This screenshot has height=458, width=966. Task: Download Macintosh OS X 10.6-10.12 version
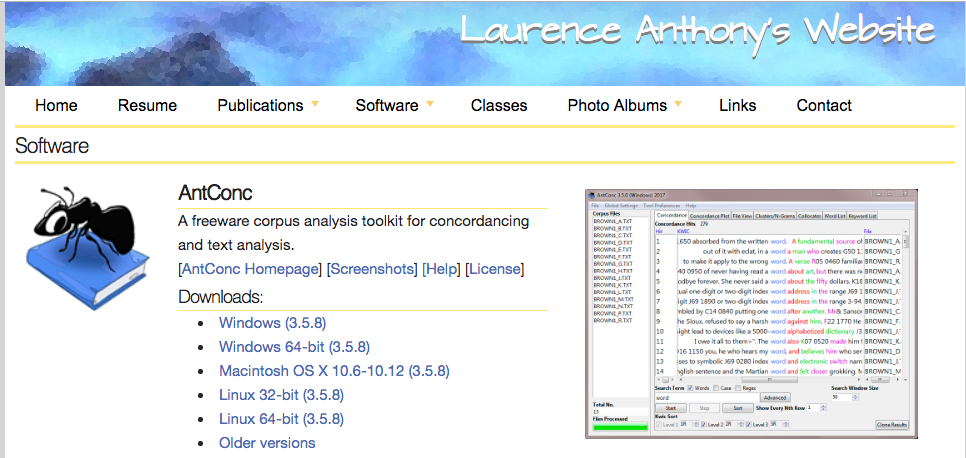[x=334, y=371]
